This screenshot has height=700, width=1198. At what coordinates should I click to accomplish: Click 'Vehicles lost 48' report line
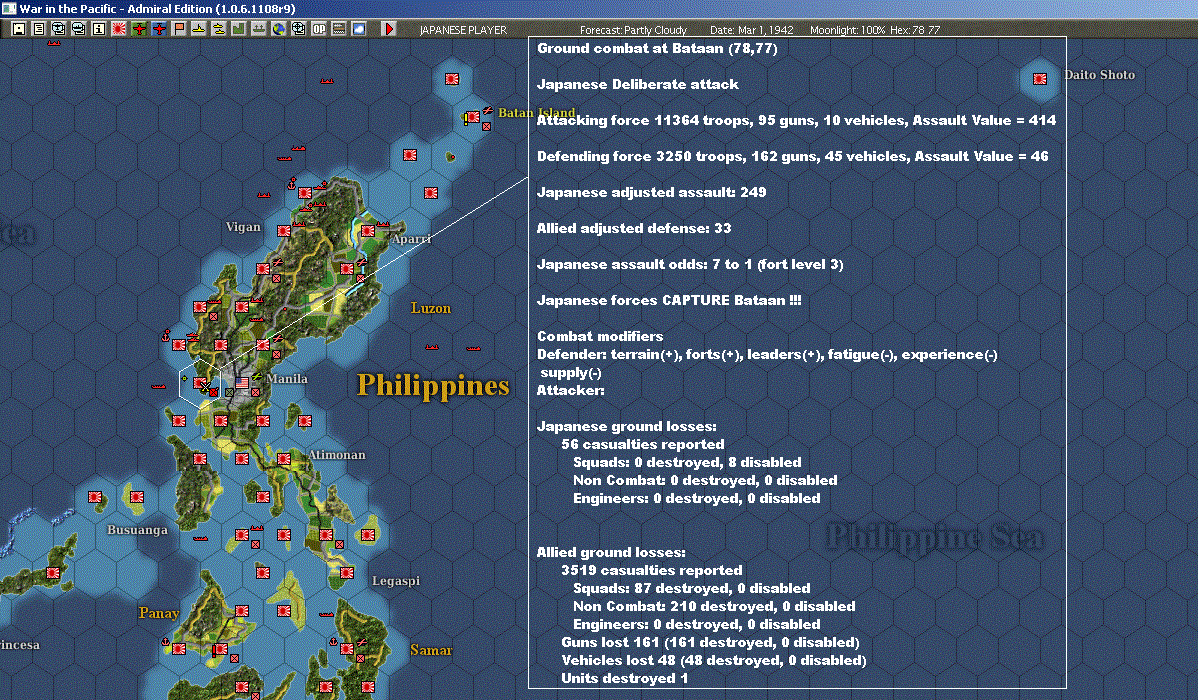pyautogui.click(x=714, y=660)
